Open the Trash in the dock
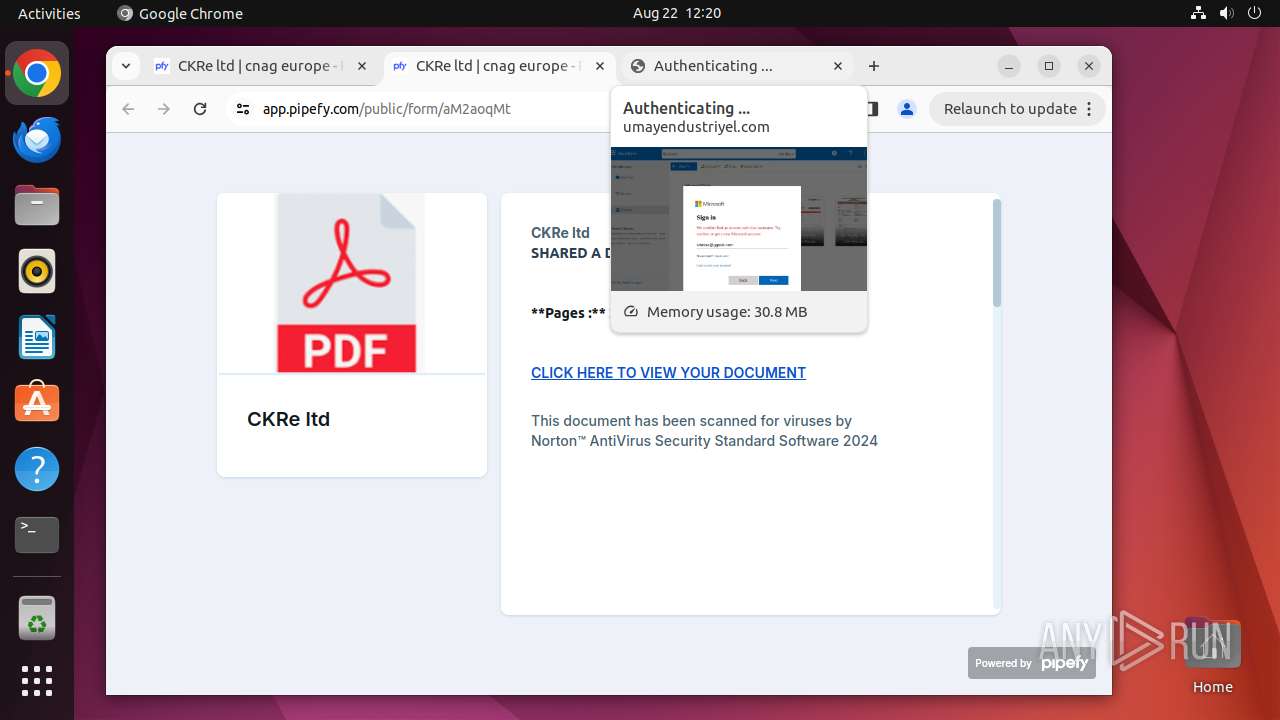This screenshot has width=1280, height=720. point(37,618)
